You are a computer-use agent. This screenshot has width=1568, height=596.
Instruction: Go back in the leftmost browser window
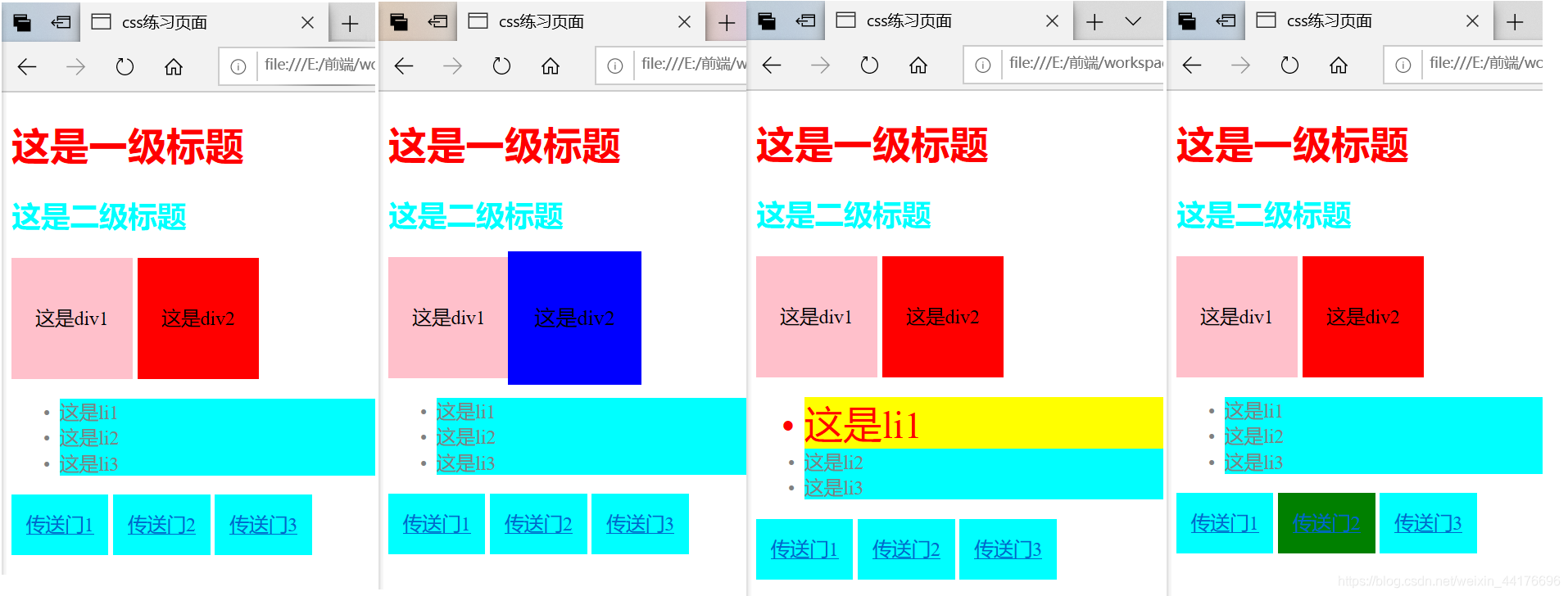27,67
